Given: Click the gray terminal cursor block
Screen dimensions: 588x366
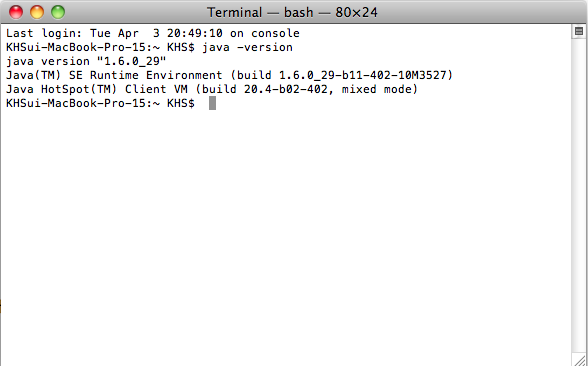Looking at the screenshot, I should click(212, 103).
